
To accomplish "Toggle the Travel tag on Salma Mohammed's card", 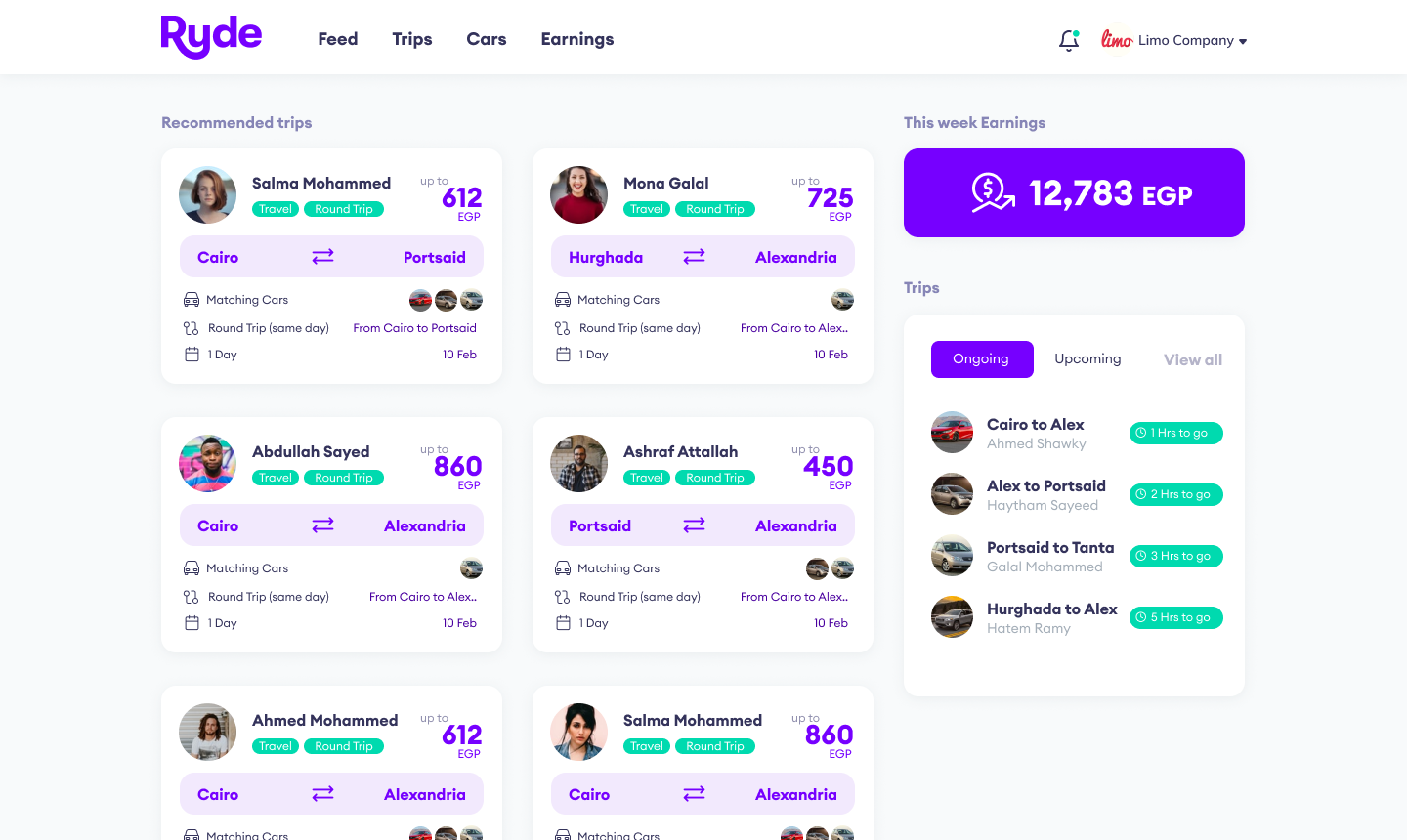I will (x=275, y=209).
